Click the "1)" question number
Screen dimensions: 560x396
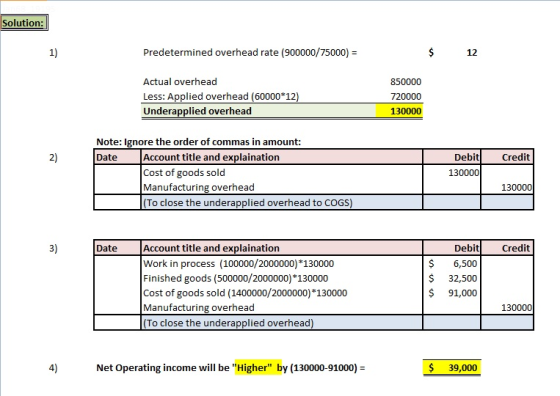pos(53,53)
